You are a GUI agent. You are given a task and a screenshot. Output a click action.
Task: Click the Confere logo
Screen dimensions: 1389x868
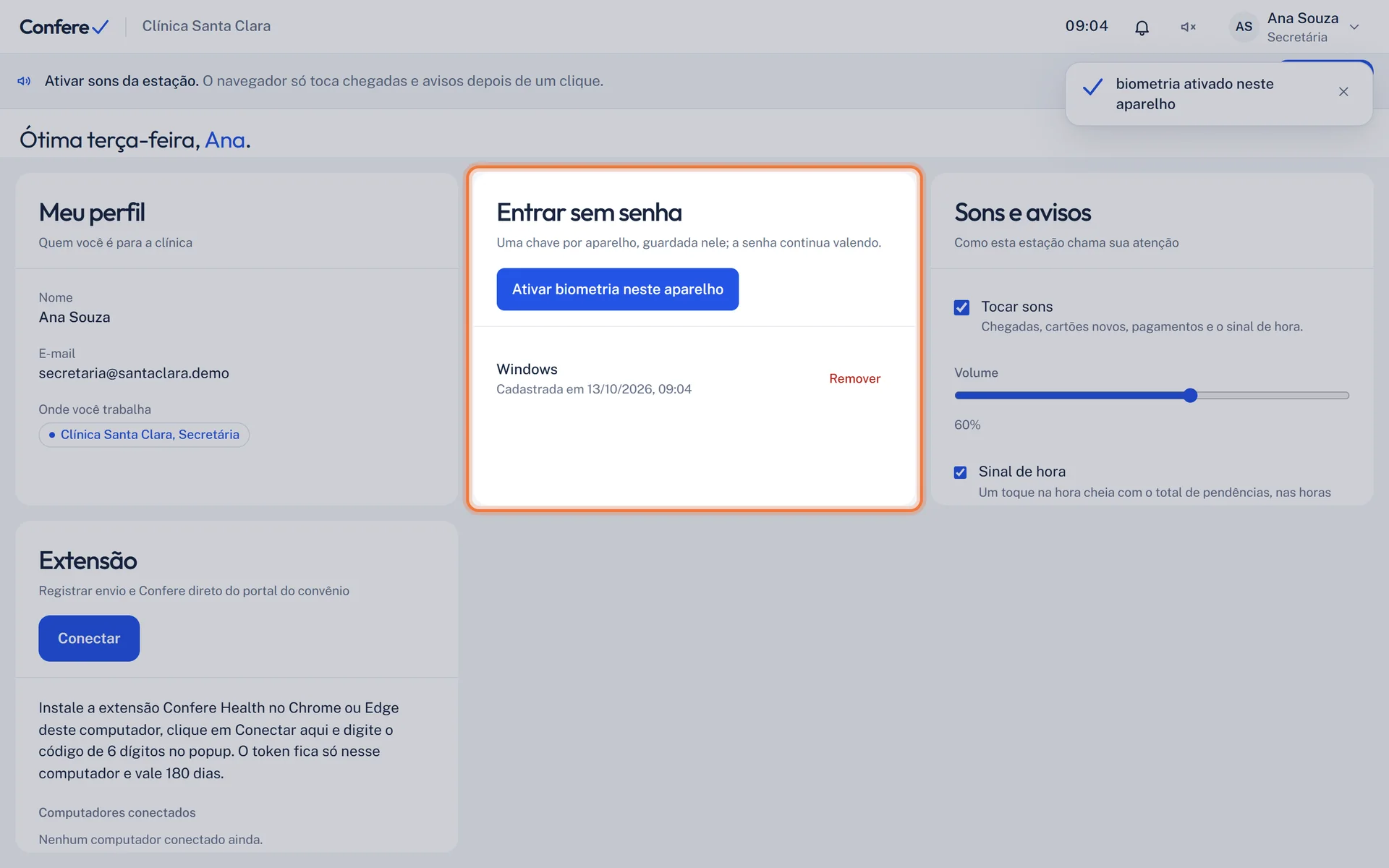(x=64, y=27)
